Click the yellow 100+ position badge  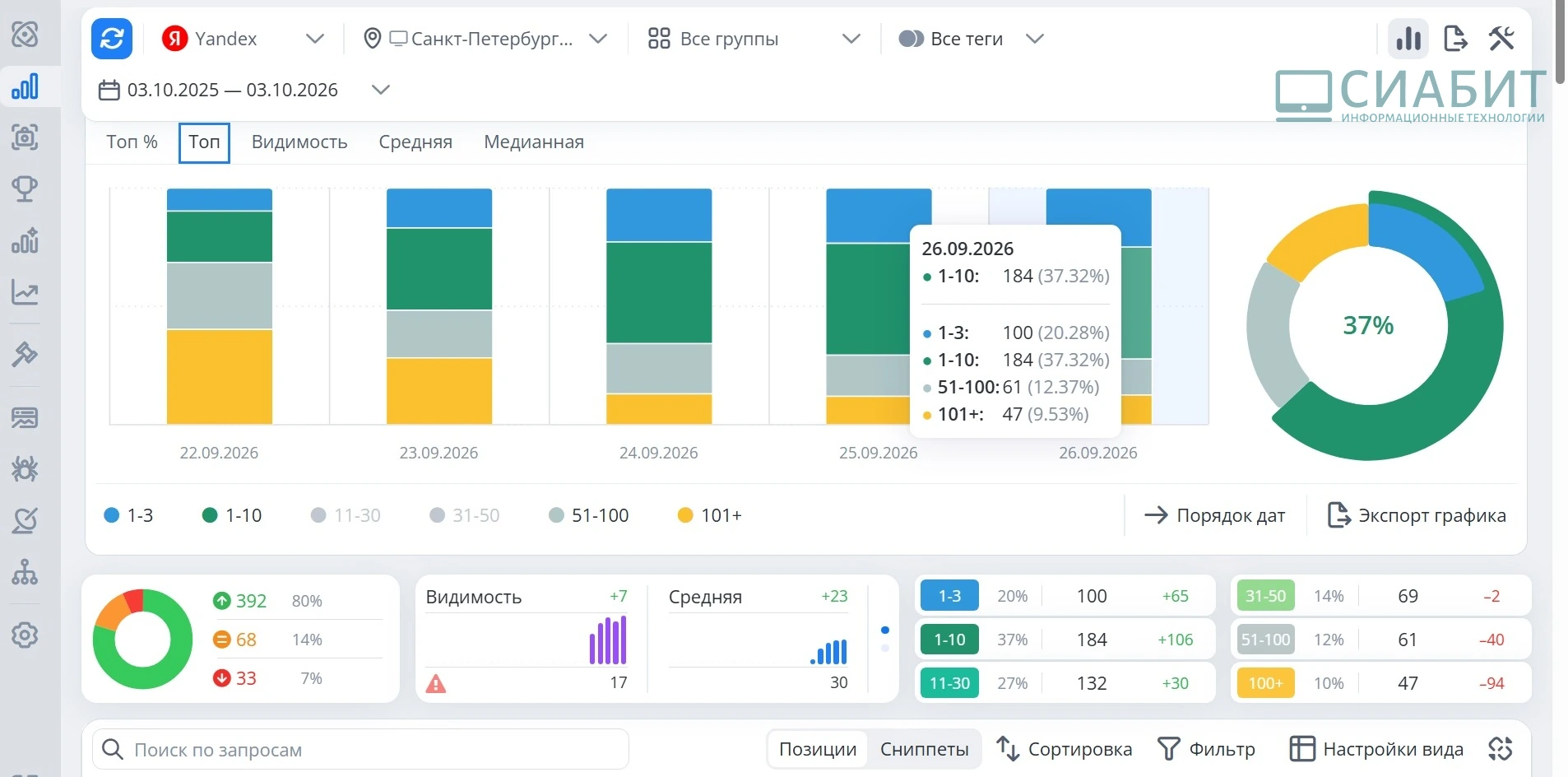click(x=1265, y=683)
